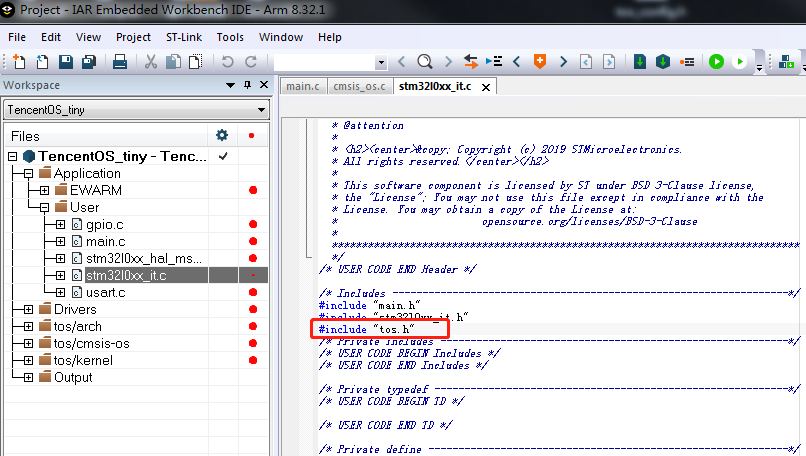Close the stm32l0xx_it.c editor tab
This screenshot has height=456, width=806.
coord(486,87)
